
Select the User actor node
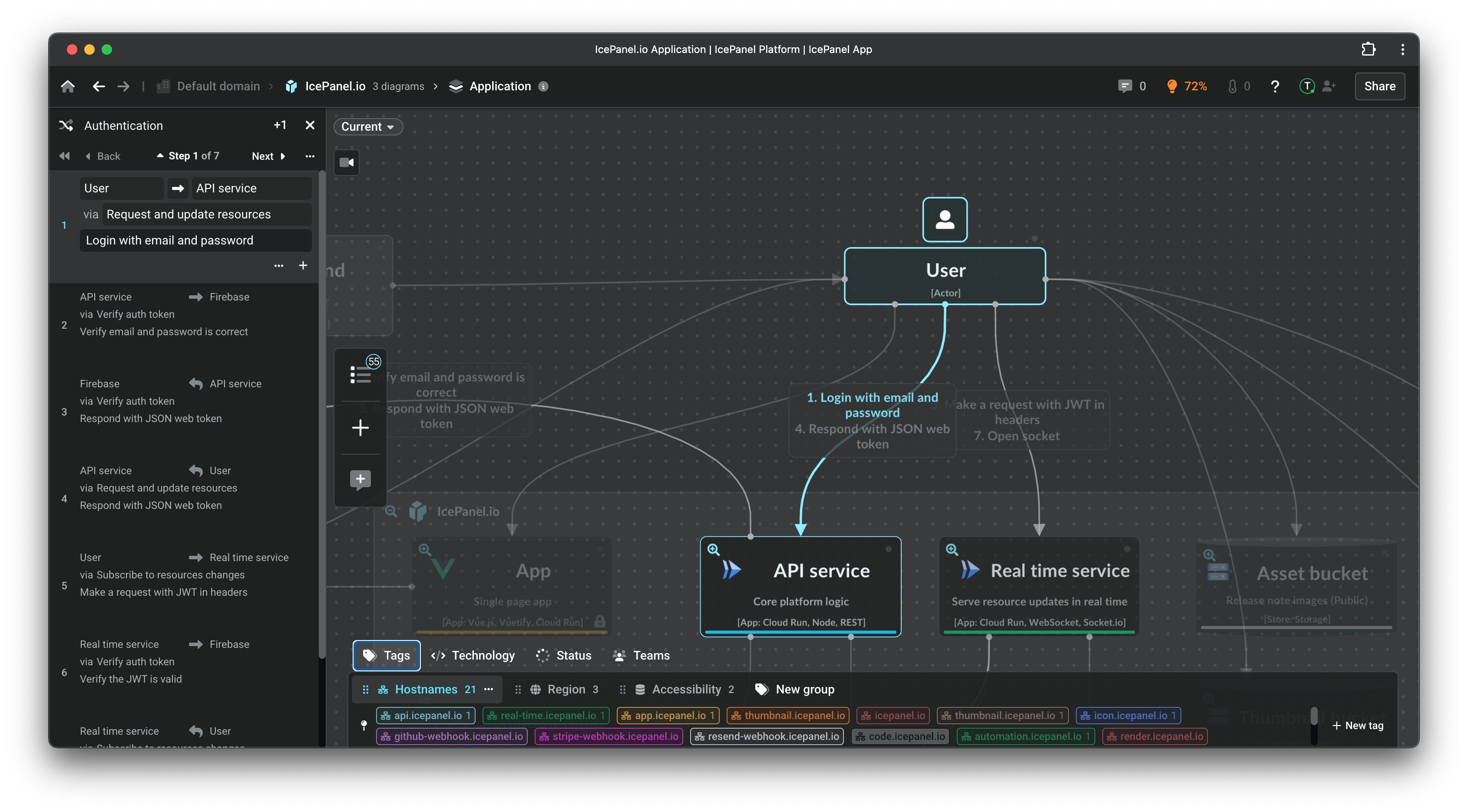[945, 276]
